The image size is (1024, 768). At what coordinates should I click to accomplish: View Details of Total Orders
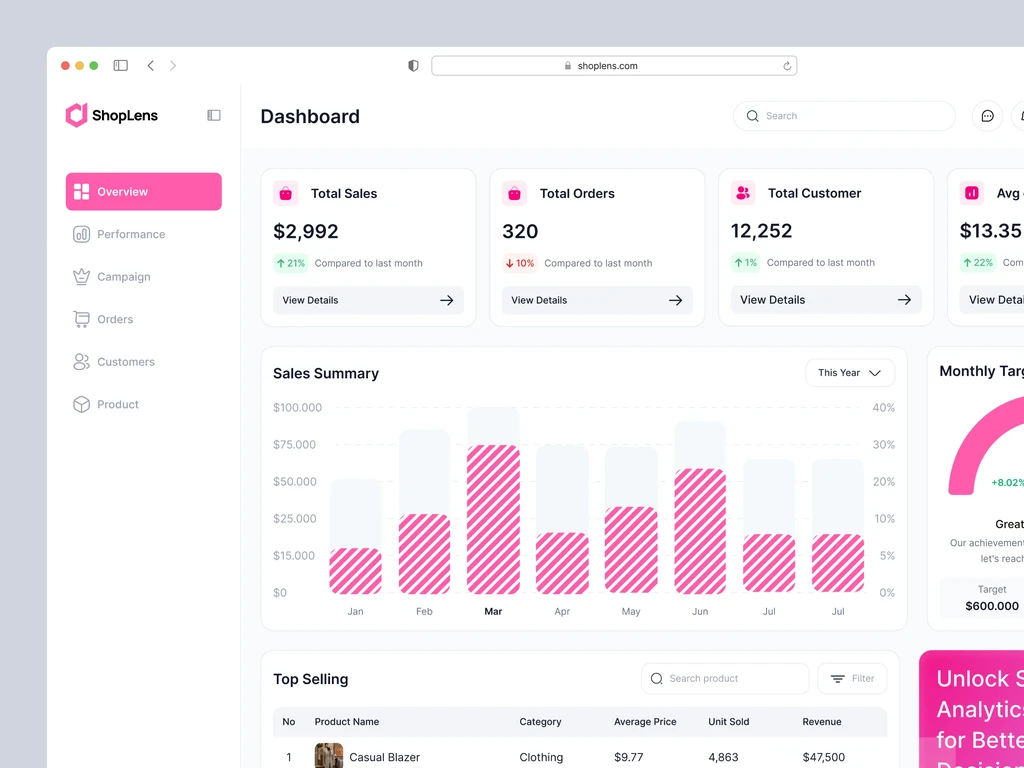click(597, 300)
